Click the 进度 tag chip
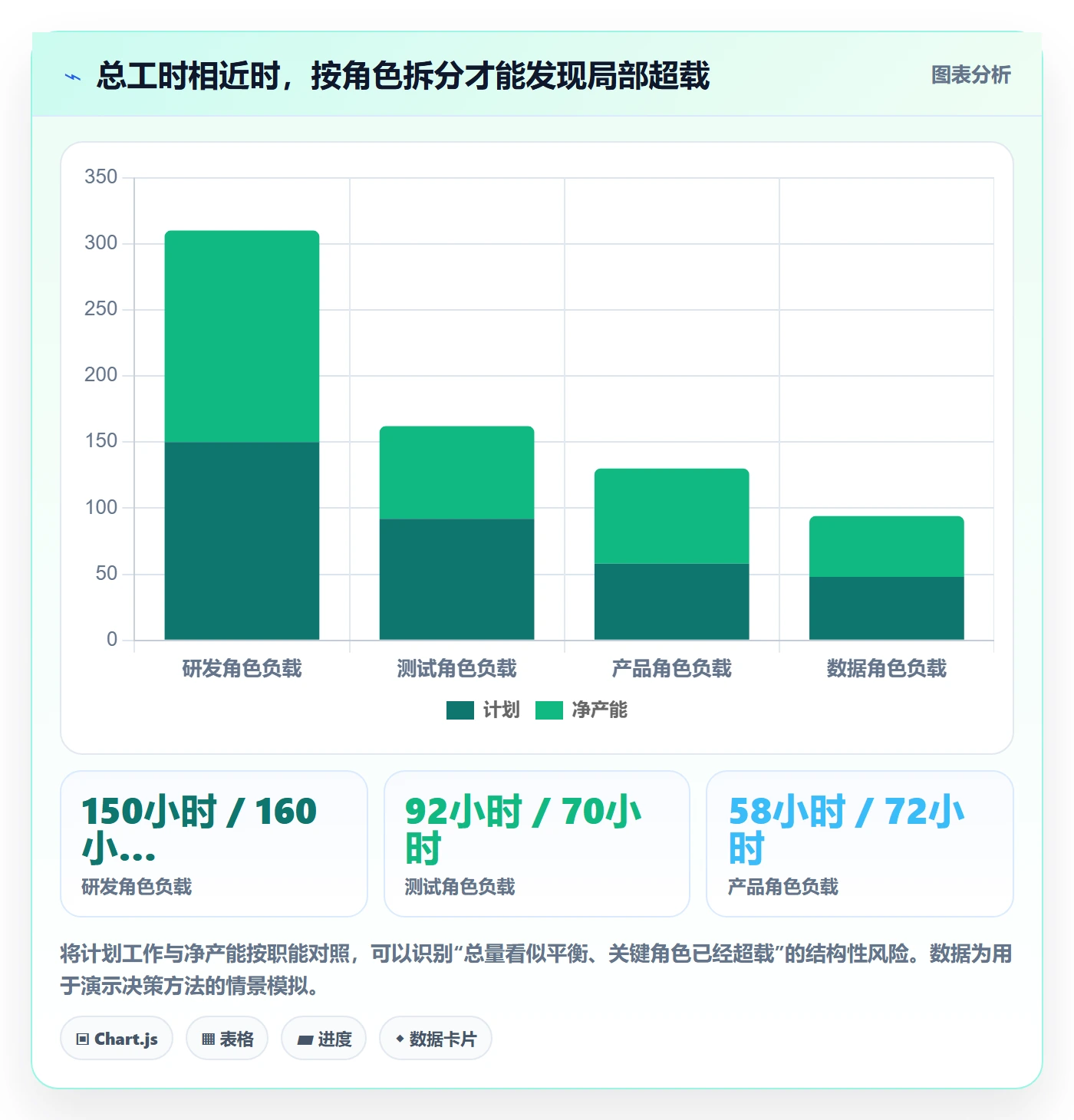Image resolution: width=1074 pixels, height=1120 pixels. pyautogui.click(x=324, y=1039)
